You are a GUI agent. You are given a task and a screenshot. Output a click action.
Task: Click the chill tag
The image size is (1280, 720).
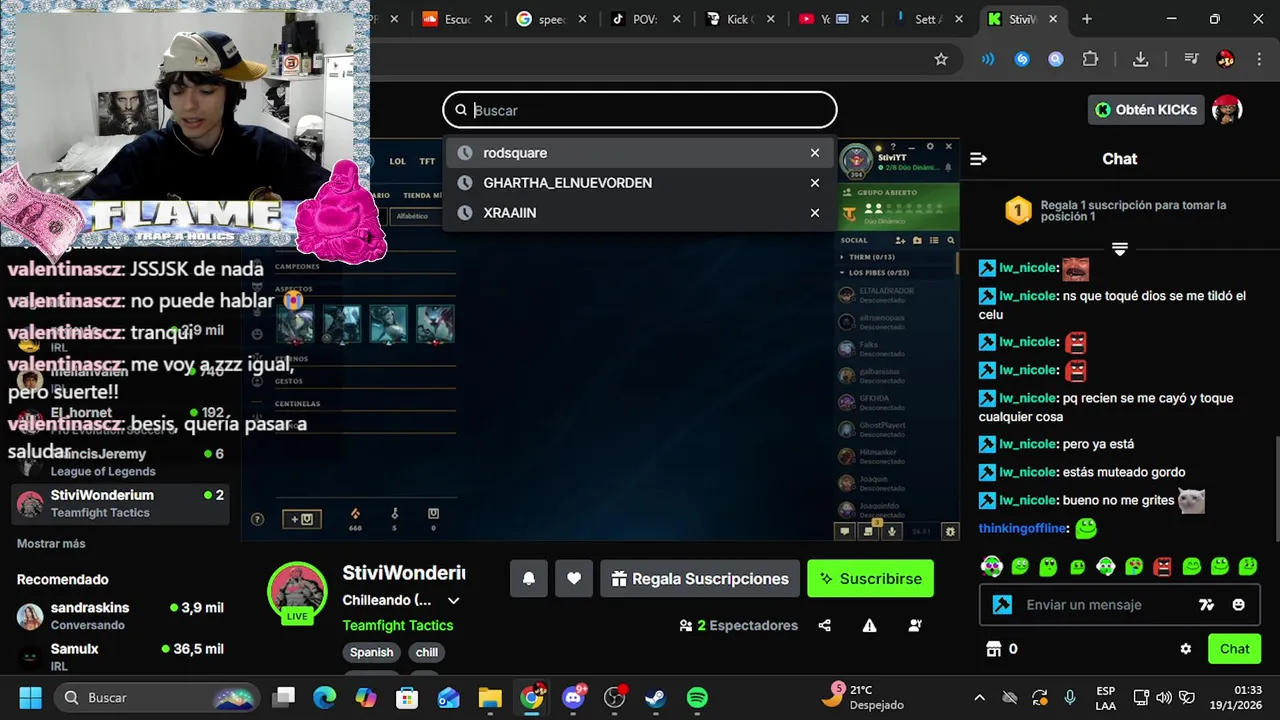pos(427,652)
